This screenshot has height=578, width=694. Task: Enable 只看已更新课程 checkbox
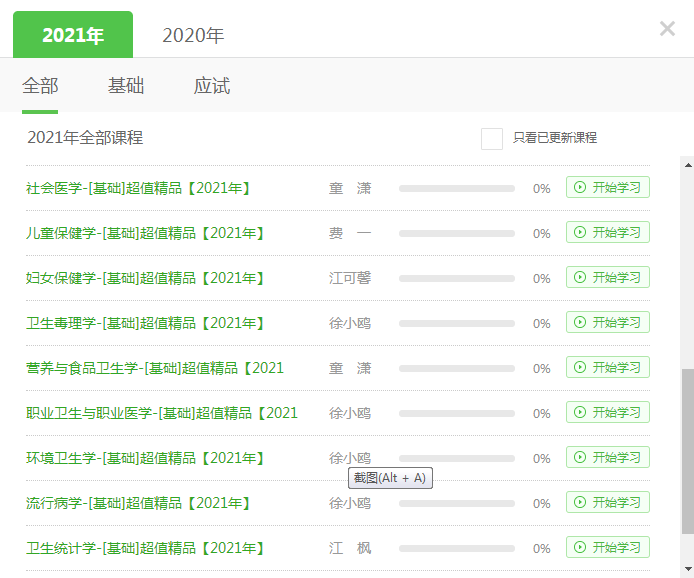(491, 138)
